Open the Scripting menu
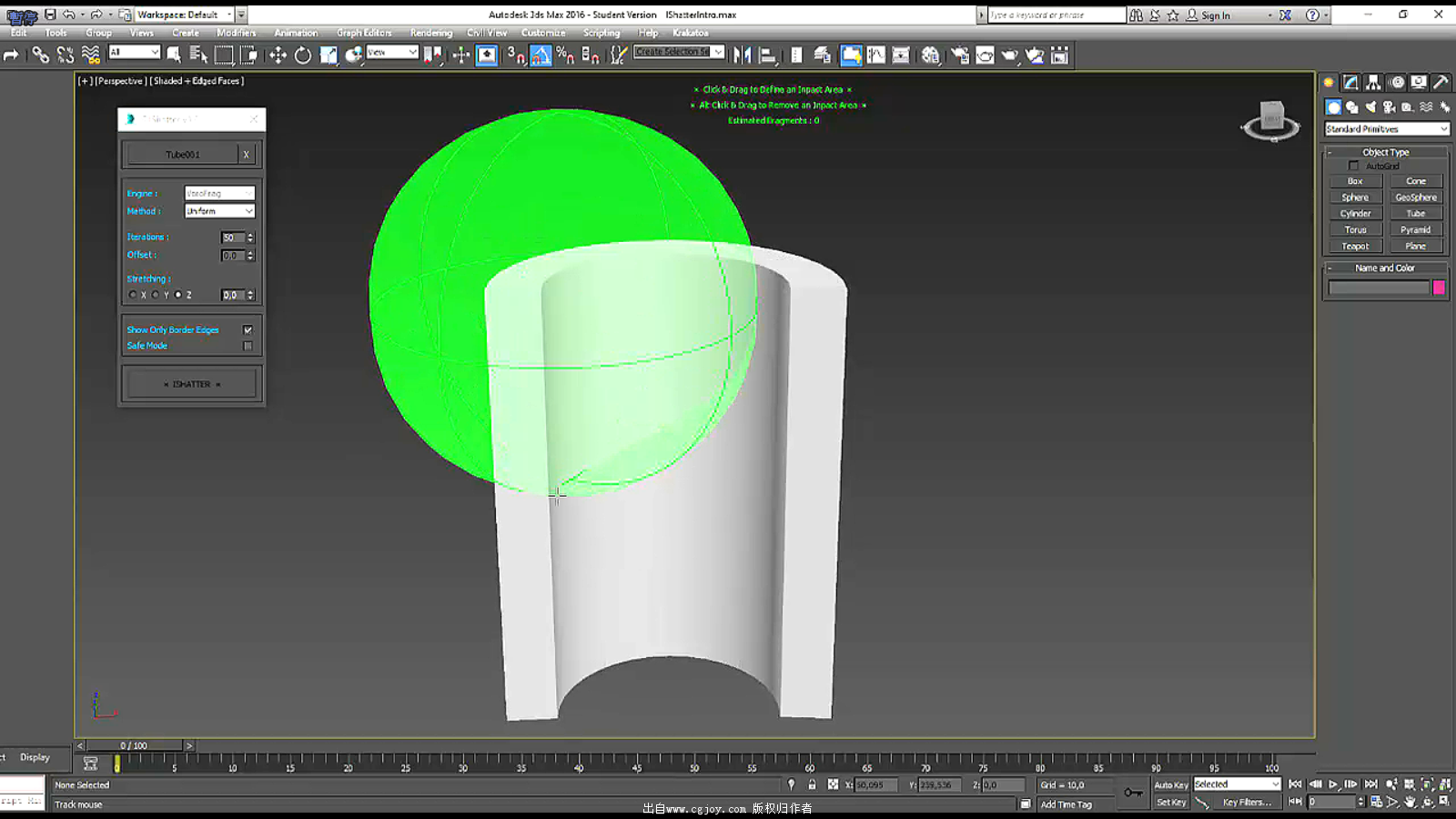Image resolution: width=1456 pixels, height=819 pixels. 602,33
